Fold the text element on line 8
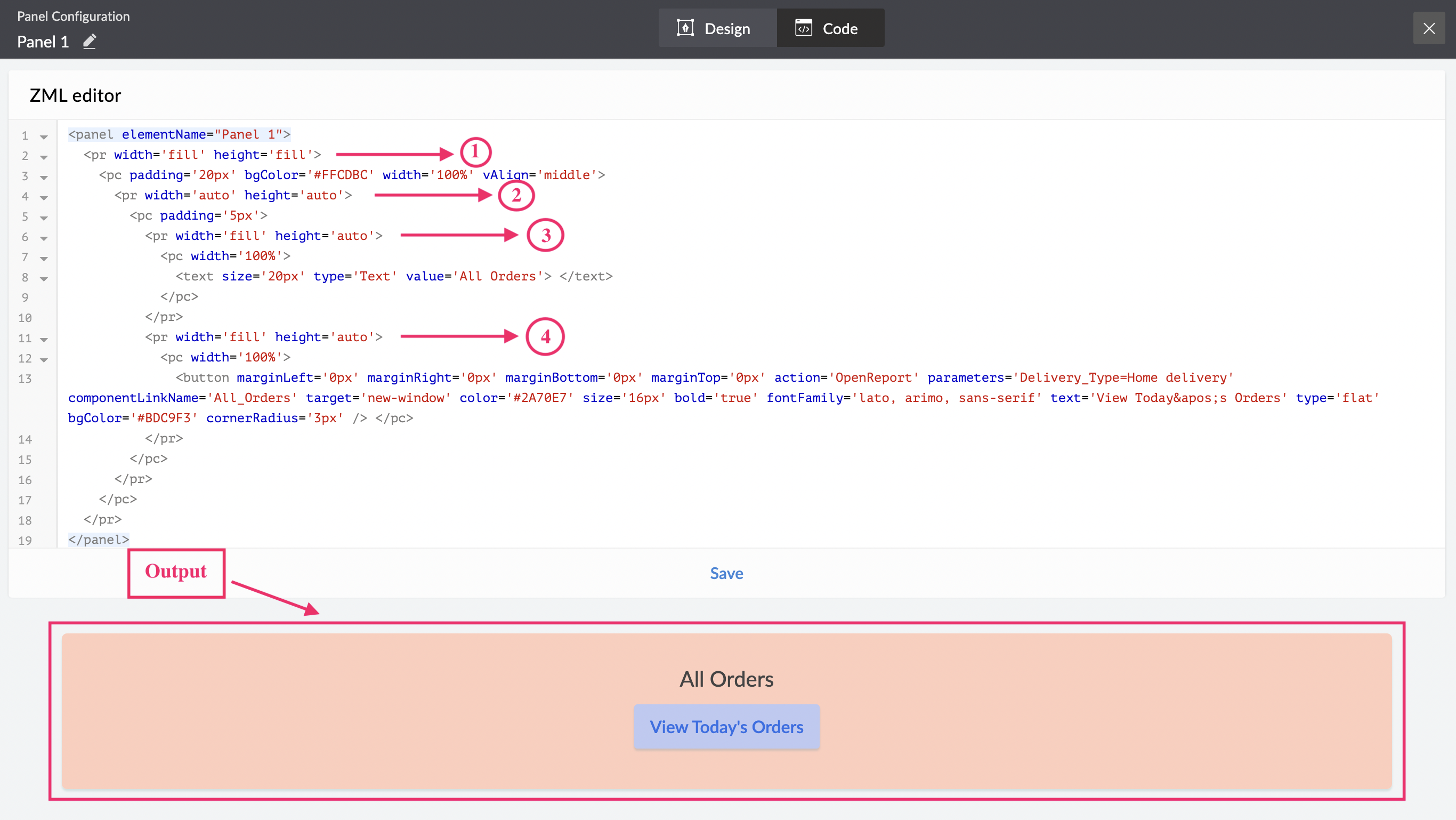The height and width of the screenshot is (820, 1456). point(44,278)
